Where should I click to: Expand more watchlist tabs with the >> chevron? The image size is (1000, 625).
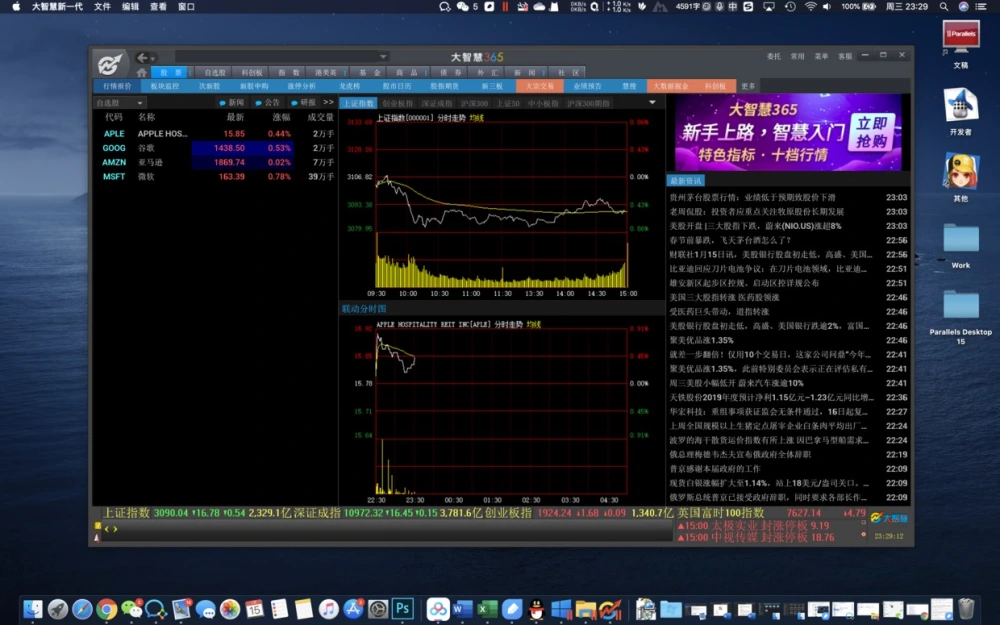328,102
